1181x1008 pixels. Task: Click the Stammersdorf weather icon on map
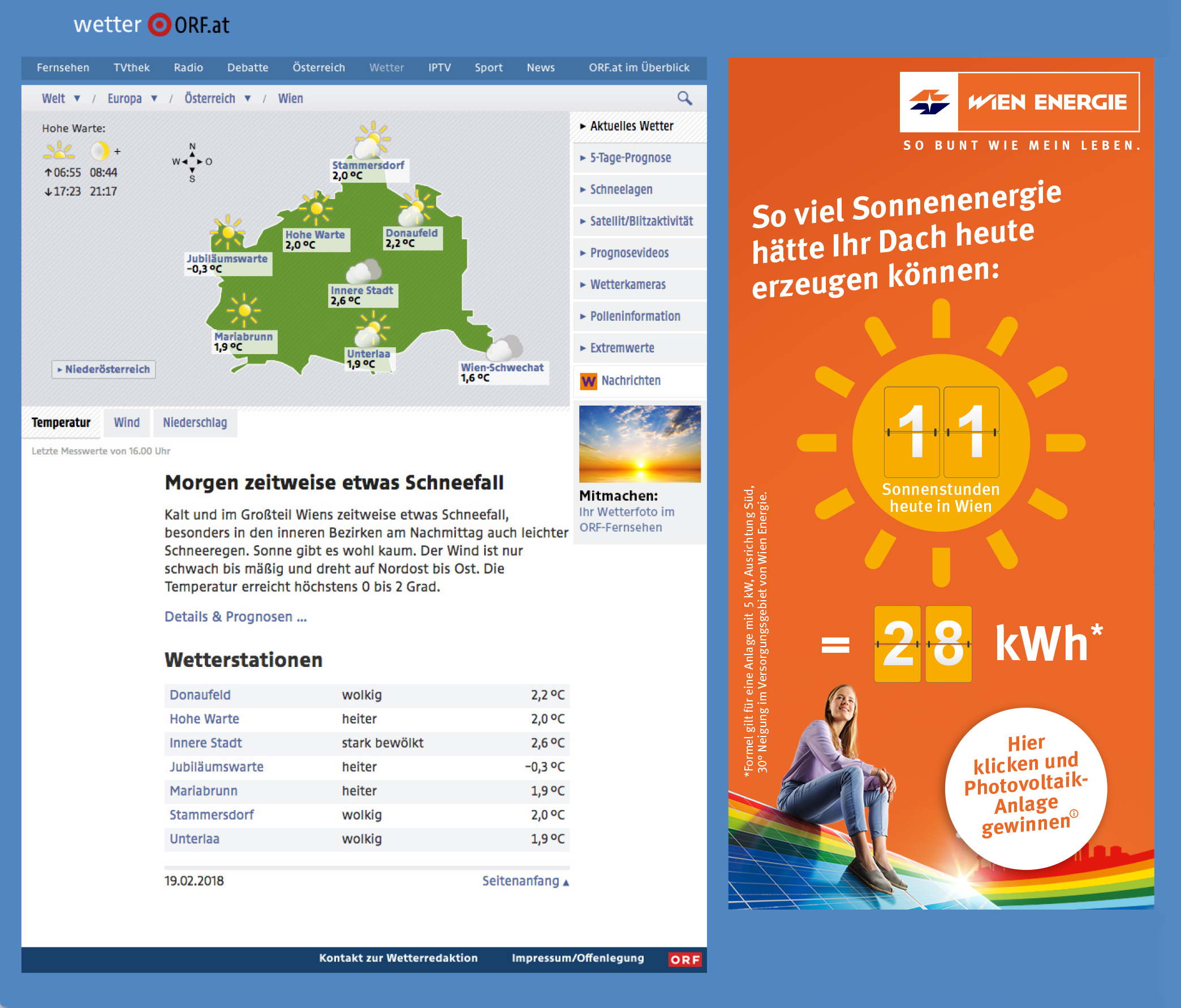tap(372, 140)
